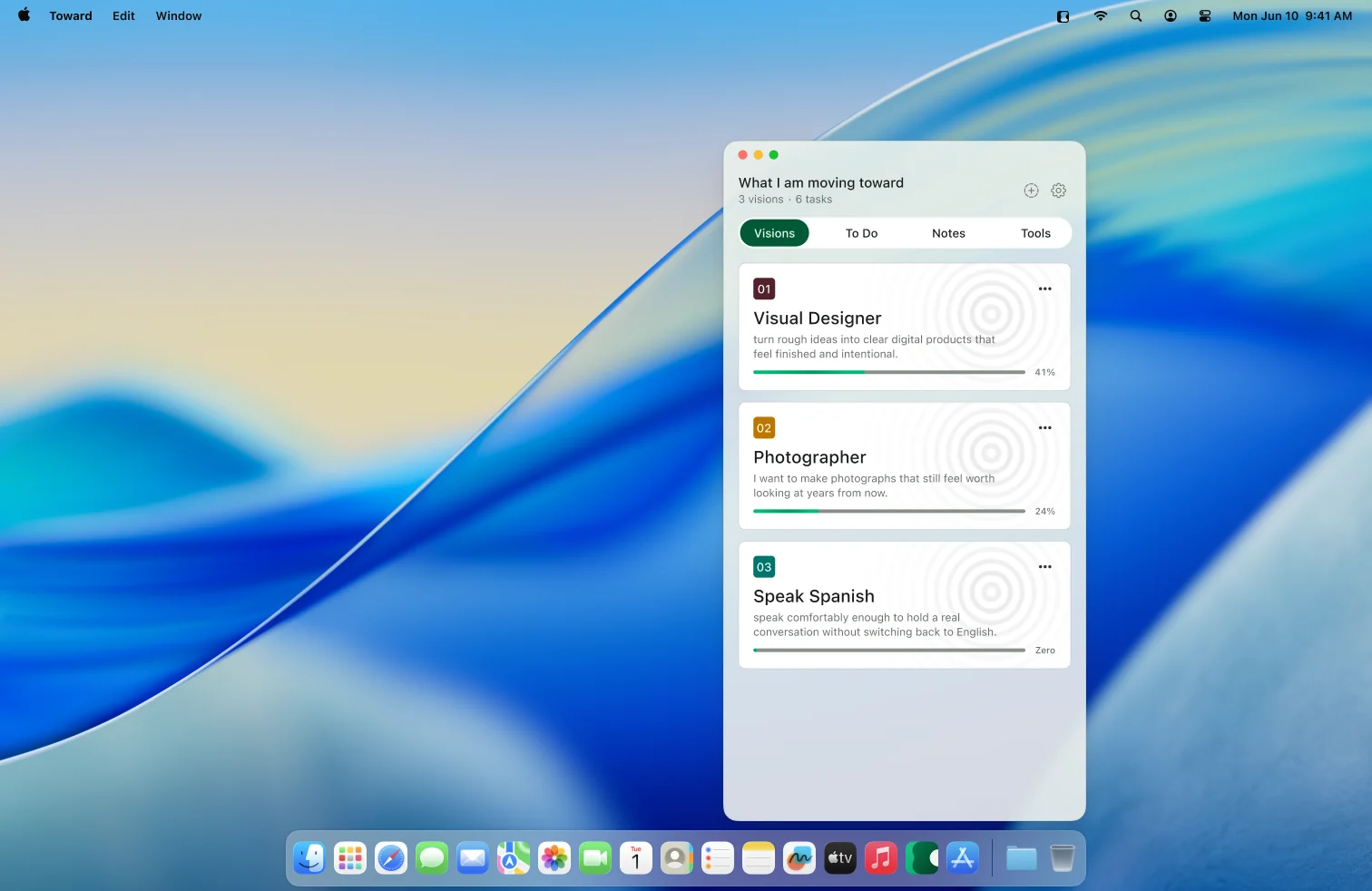Click the Zero progress label

pyautogui.click(x=1045, y=650)
